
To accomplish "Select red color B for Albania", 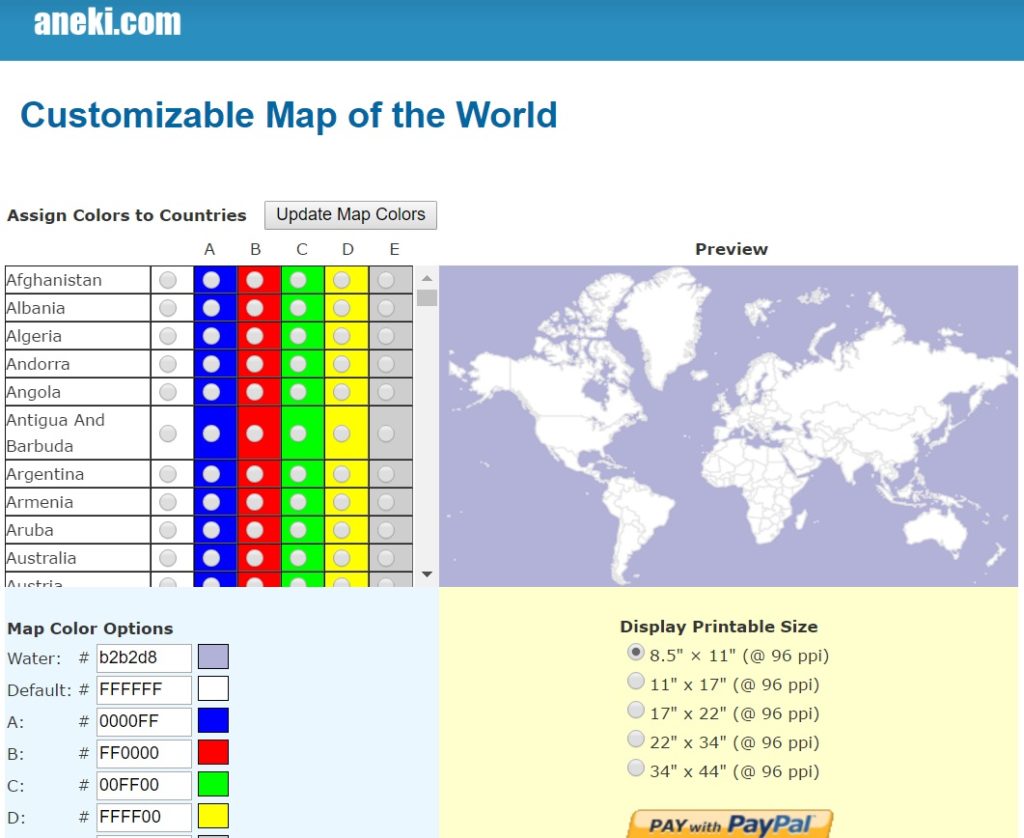I will click(x=255, y=308).
